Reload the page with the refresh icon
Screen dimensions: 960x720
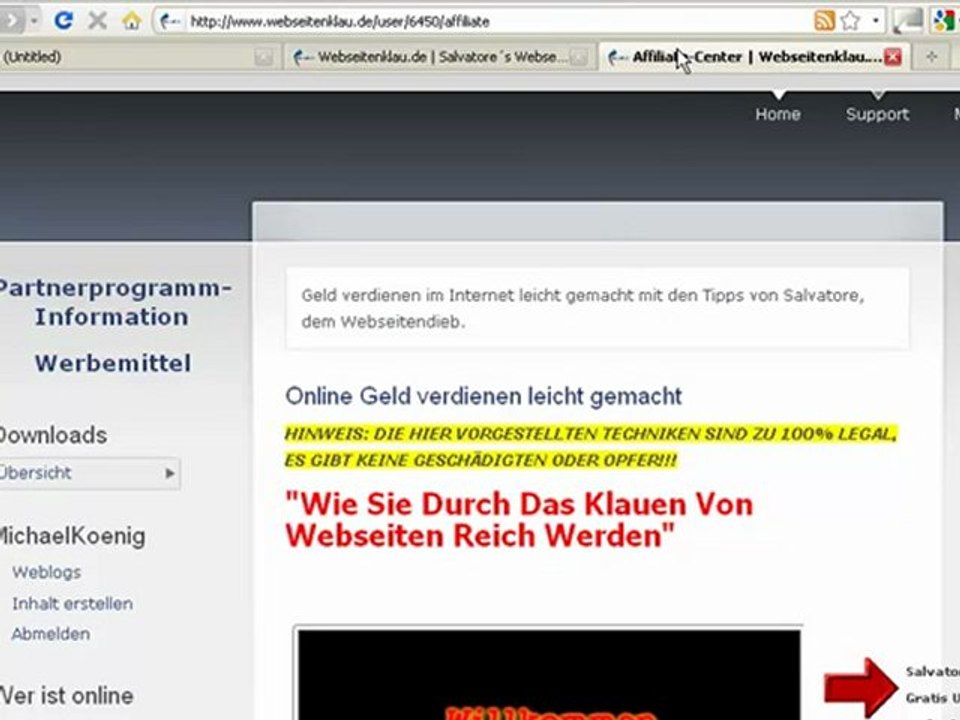click(x=63, y=21)
